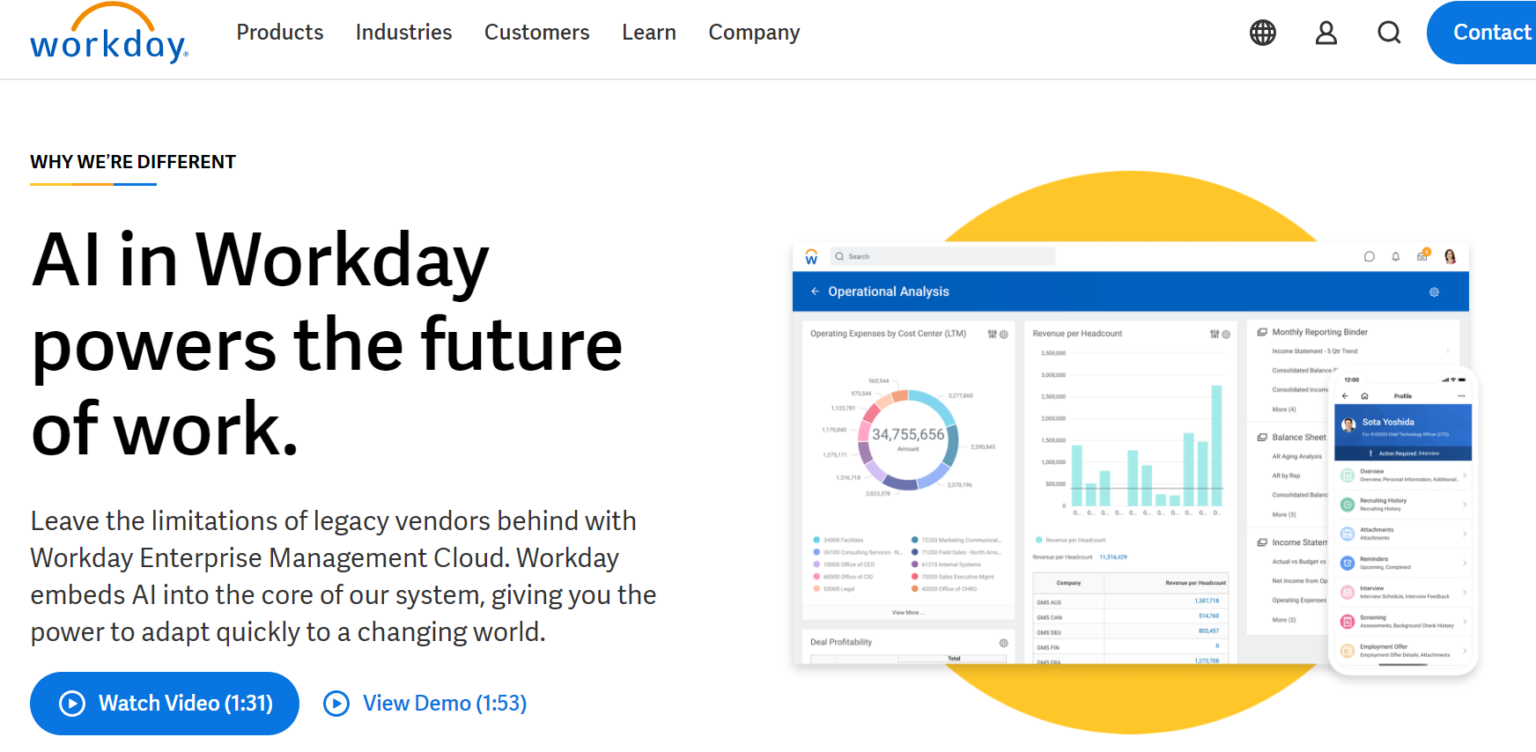Open the Customers menu
Viewport: 1536px width, 752px height.
(537, 32)
